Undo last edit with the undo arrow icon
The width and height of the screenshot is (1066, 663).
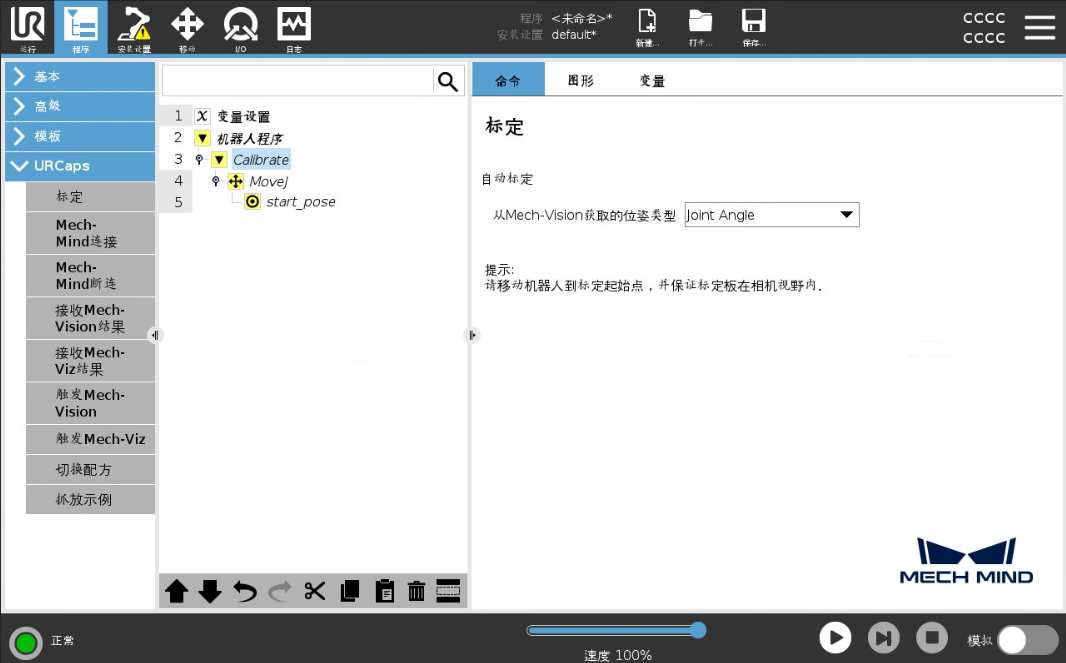[x=244, y=591]
